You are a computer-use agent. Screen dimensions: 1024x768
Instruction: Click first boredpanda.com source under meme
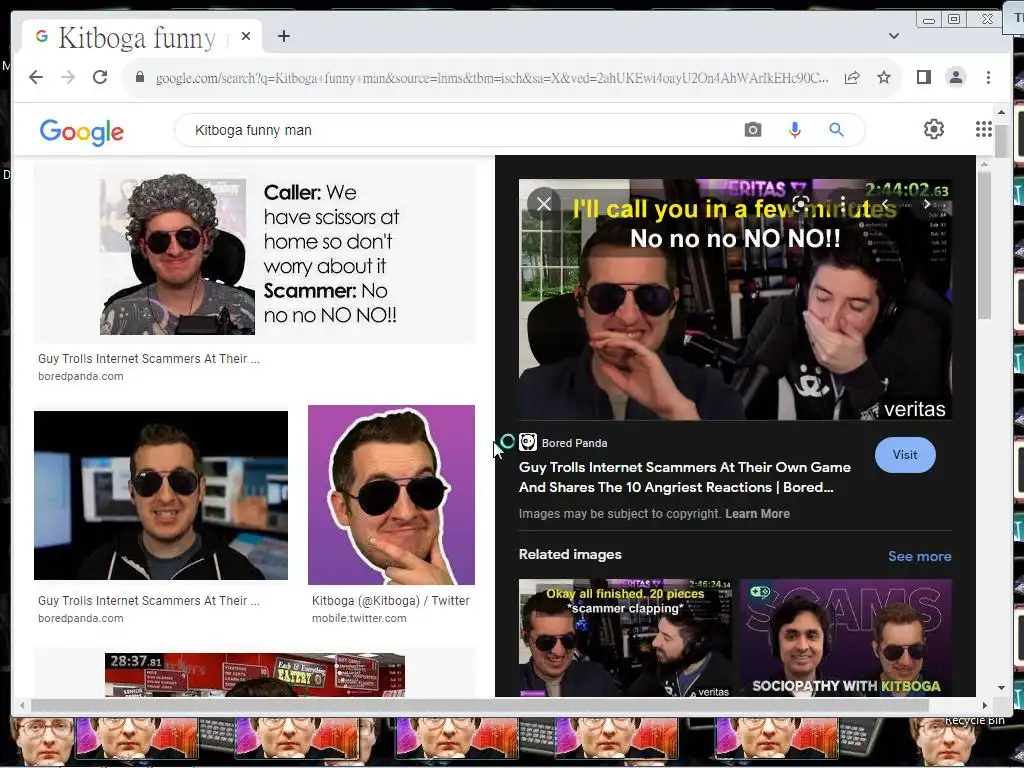click(80, 376)
